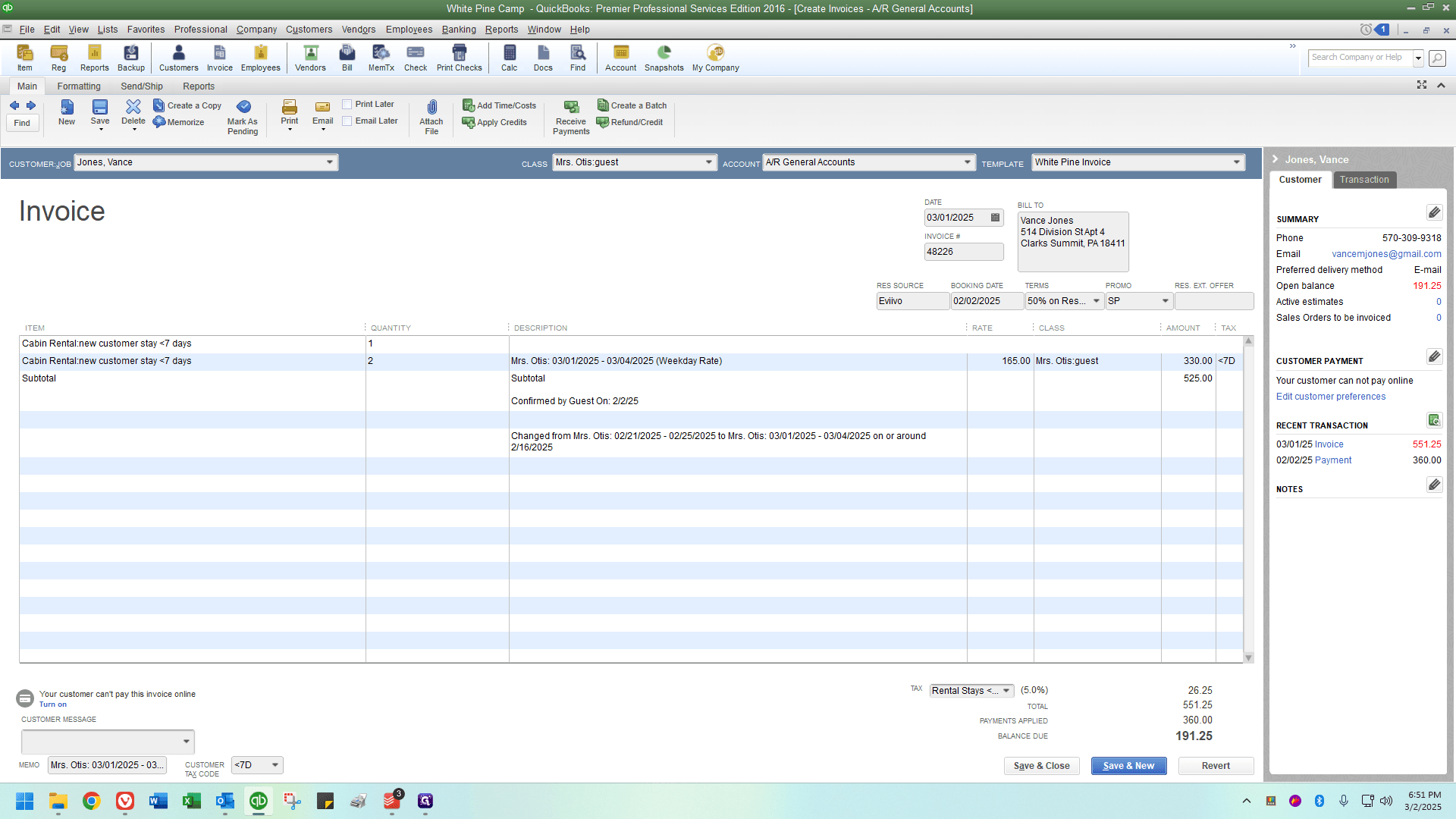Screen dimensions: 1456x819
Task: Click the Invoice toolbar icon
Action: [219, 58]
